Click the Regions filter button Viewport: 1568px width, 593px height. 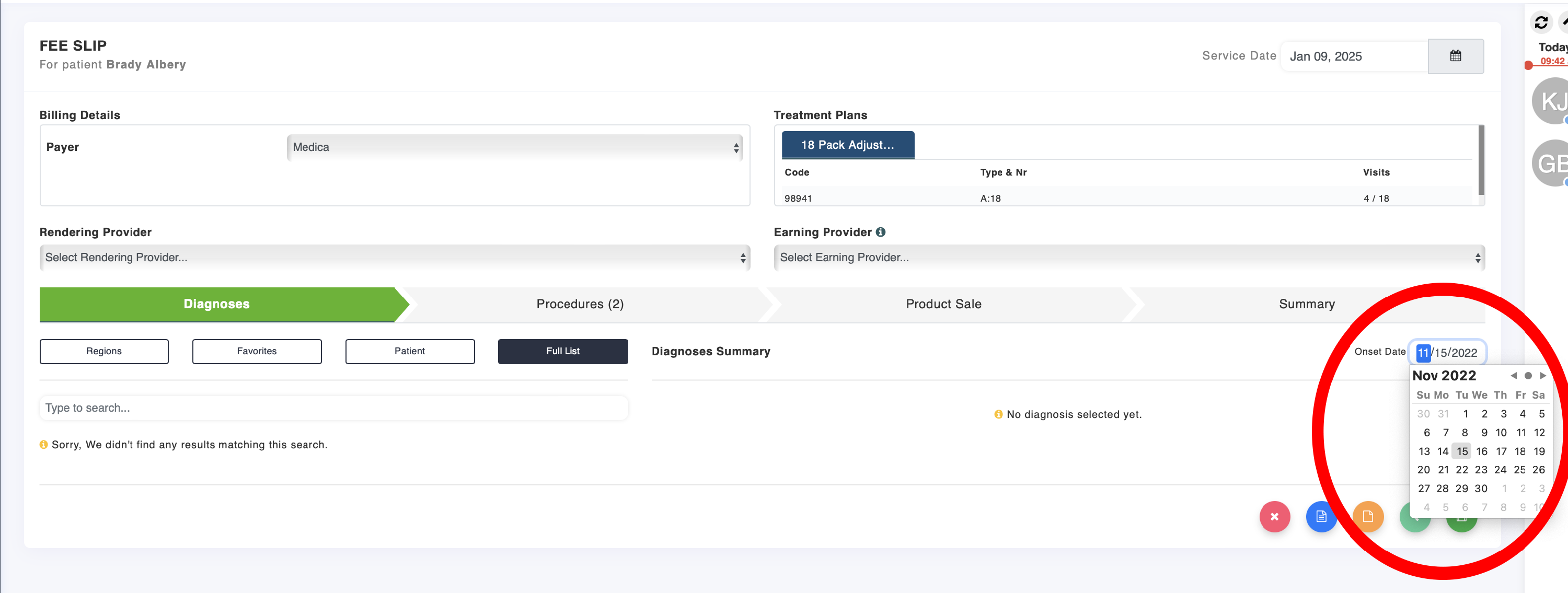(104, 351)
